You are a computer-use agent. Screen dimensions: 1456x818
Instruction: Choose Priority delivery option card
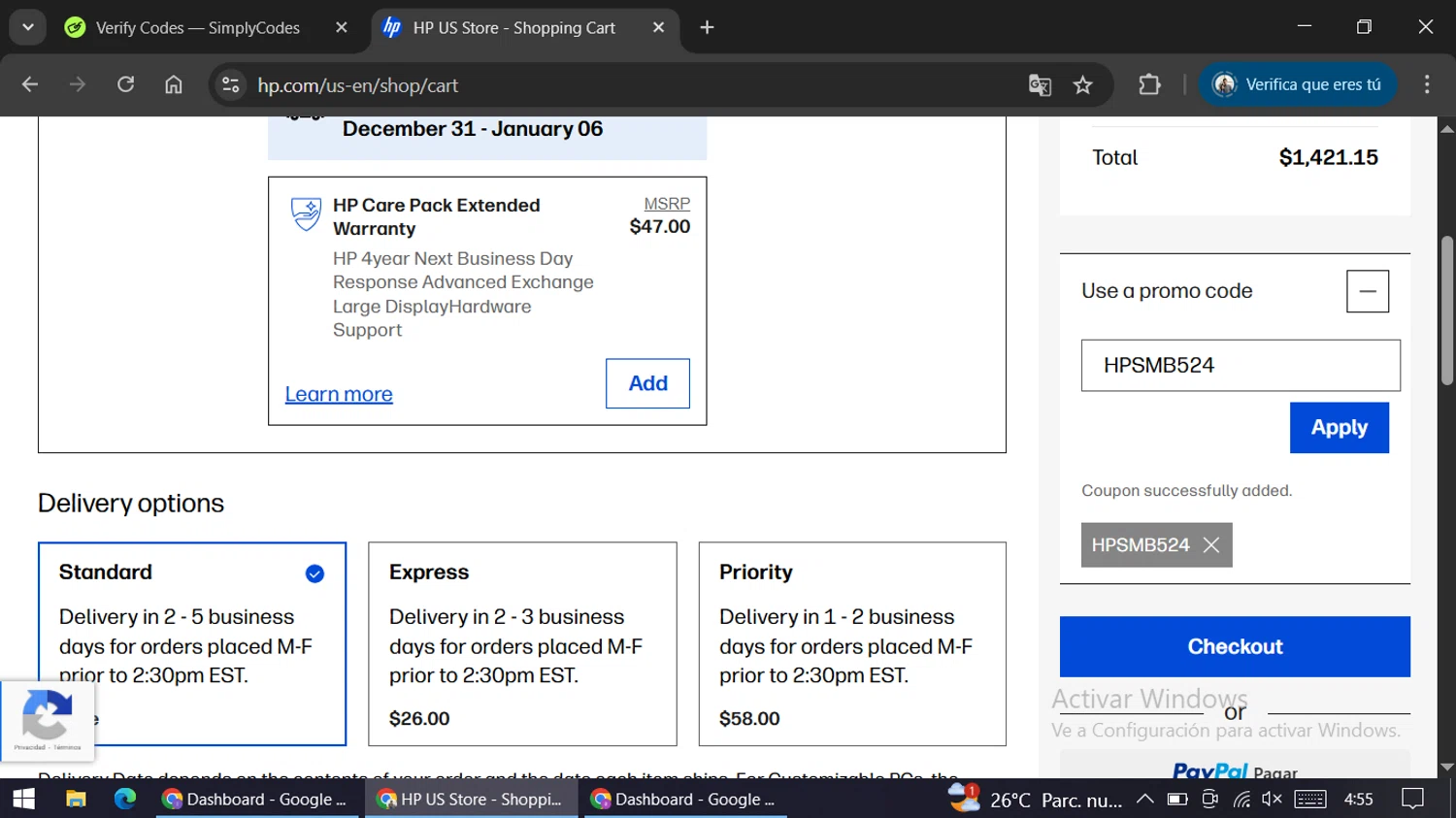(852, 644)
